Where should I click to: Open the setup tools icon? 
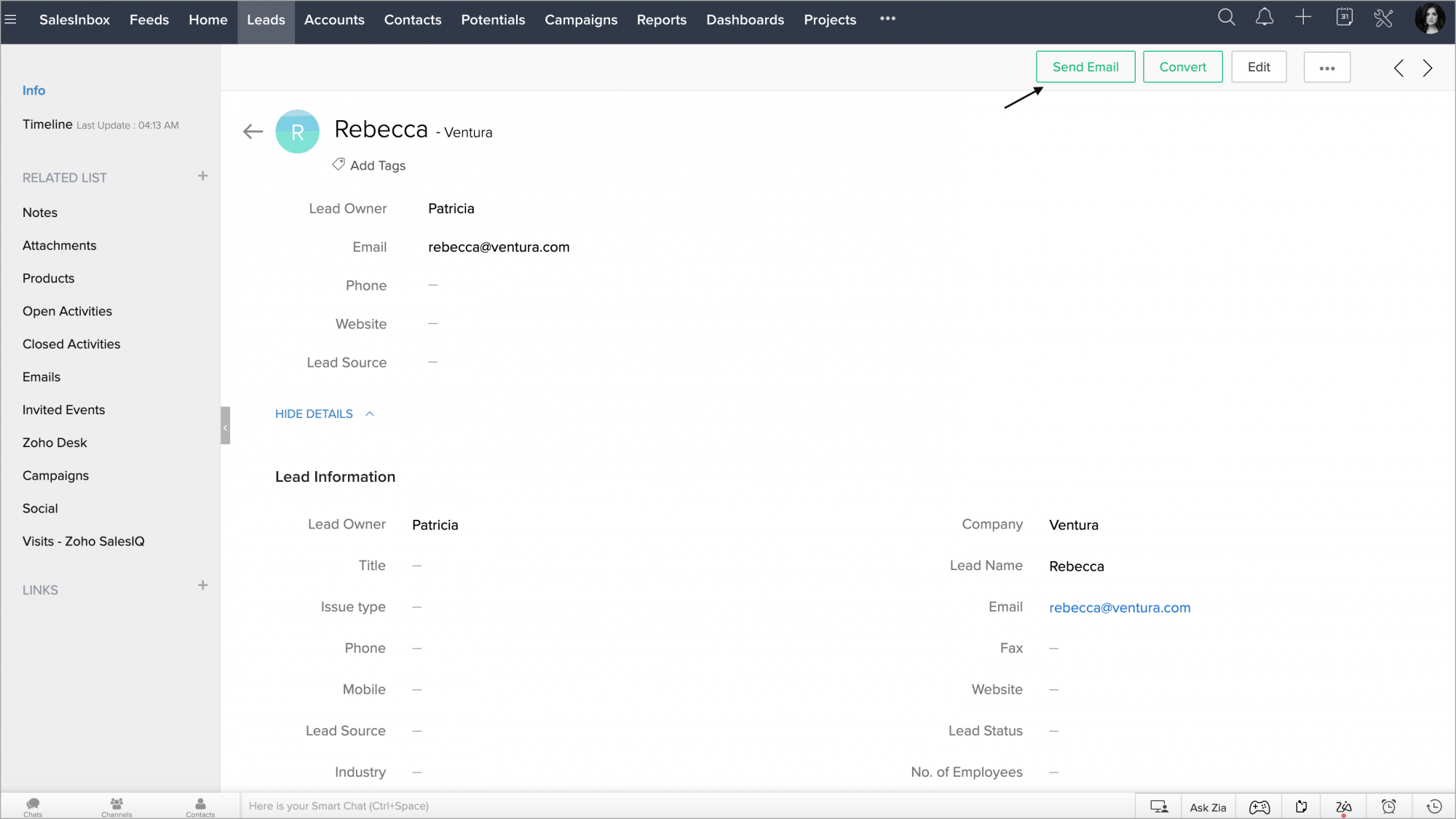click(1383, 18)
